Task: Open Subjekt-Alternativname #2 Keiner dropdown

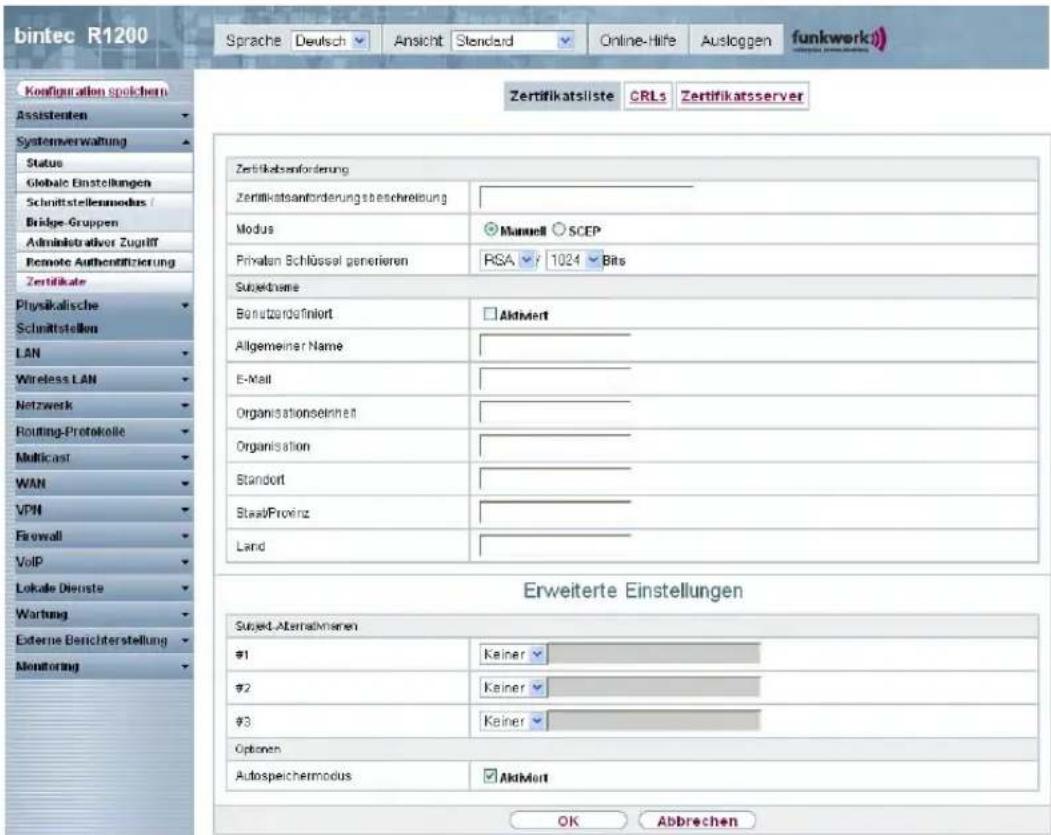Action: tap(513, 688)
